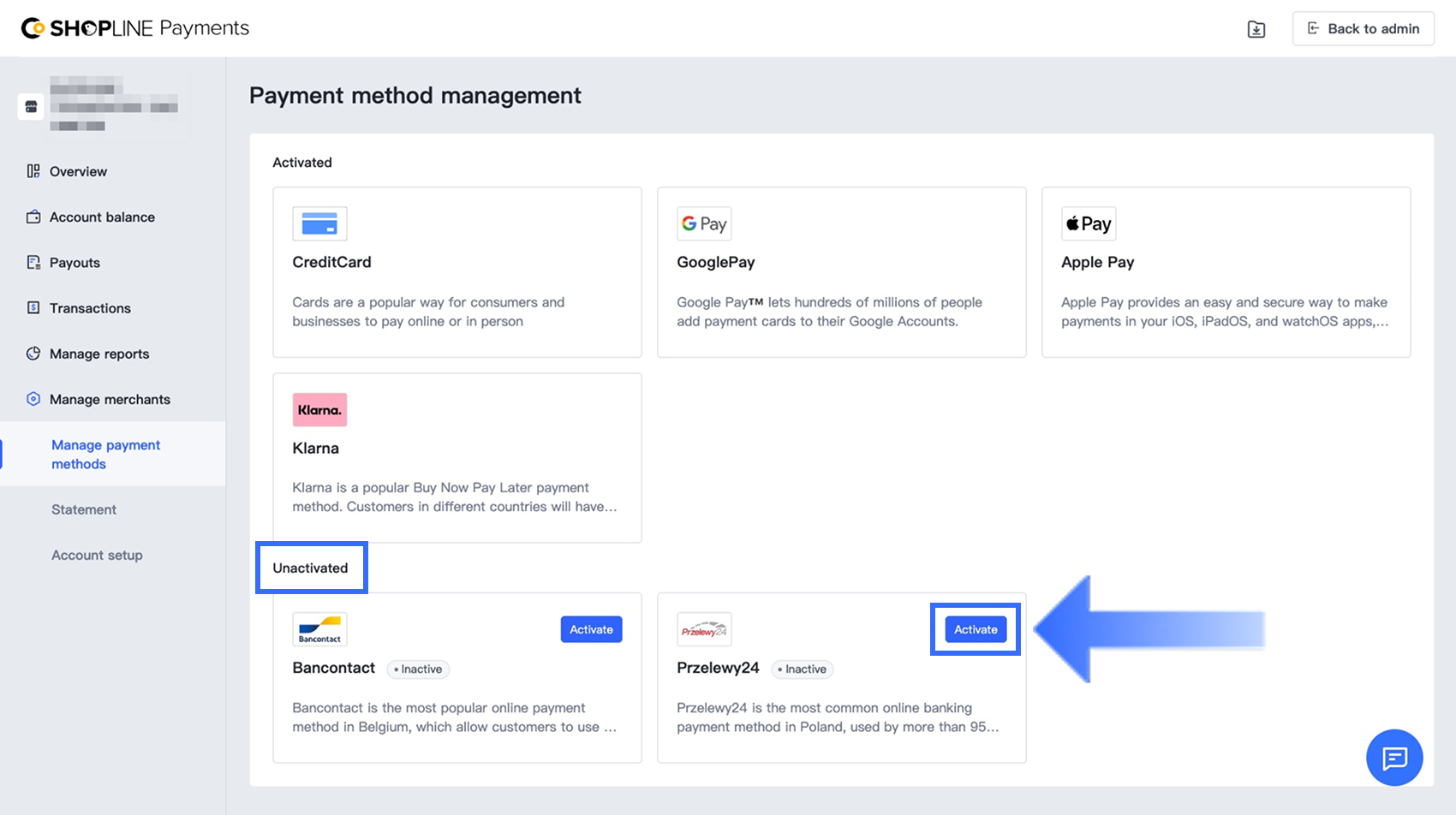Screen dimensions: 1456x815
Task: Activate the Bancontact payment method
Action: [591, 629]
